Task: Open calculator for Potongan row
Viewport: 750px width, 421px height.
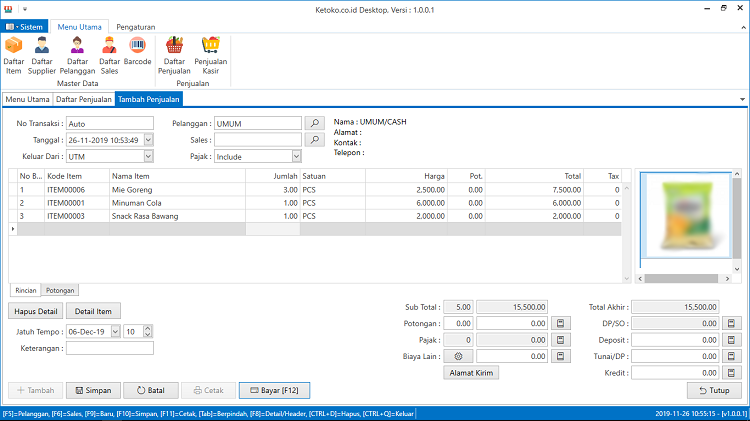Action: 561,323
